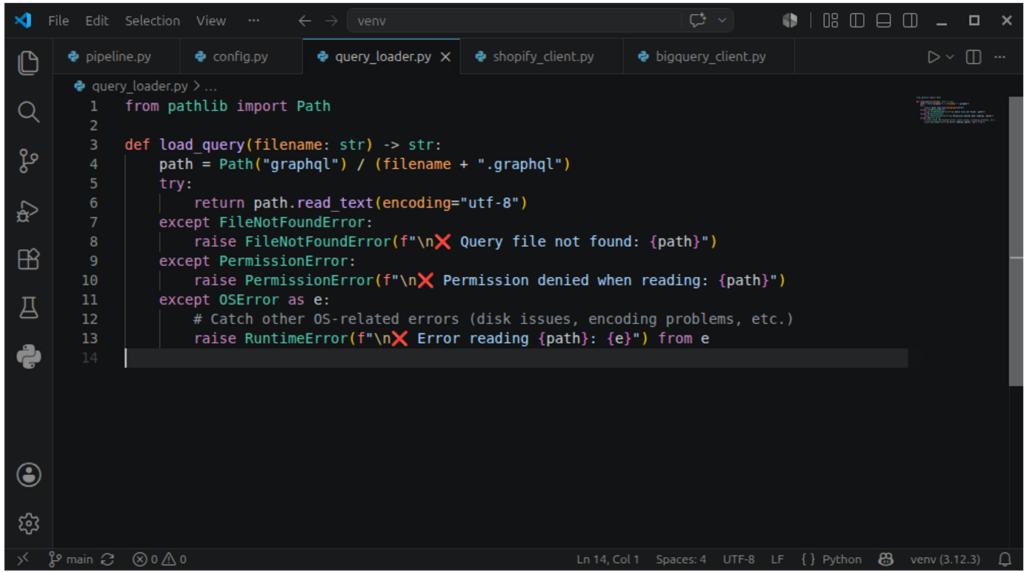Click the comment on line 12
Viewport: 1024px width, 572px height.
click(x=493, y=319)
